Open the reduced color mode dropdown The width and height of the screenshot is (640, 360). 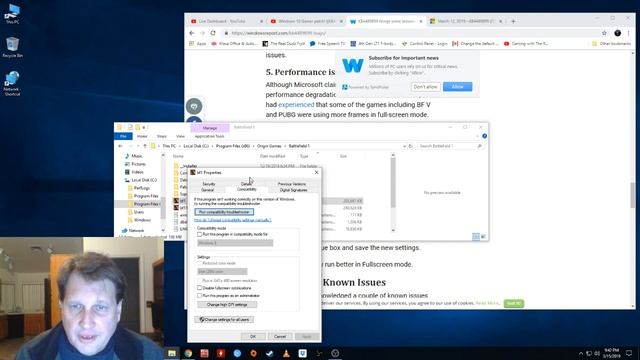click(x=222, y=271)
